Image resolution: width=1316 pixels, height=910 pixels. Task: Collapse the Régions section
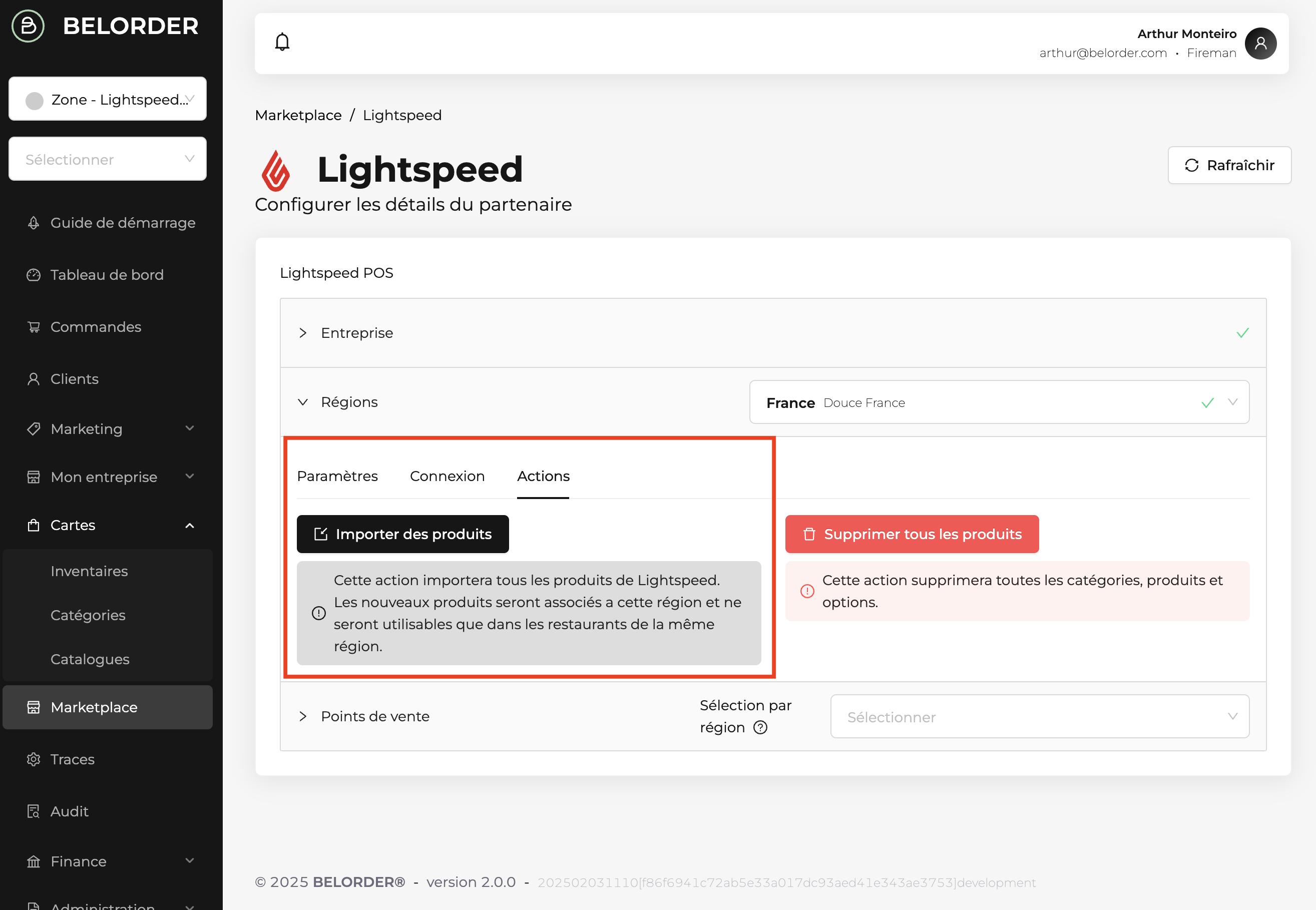point(303,402)
